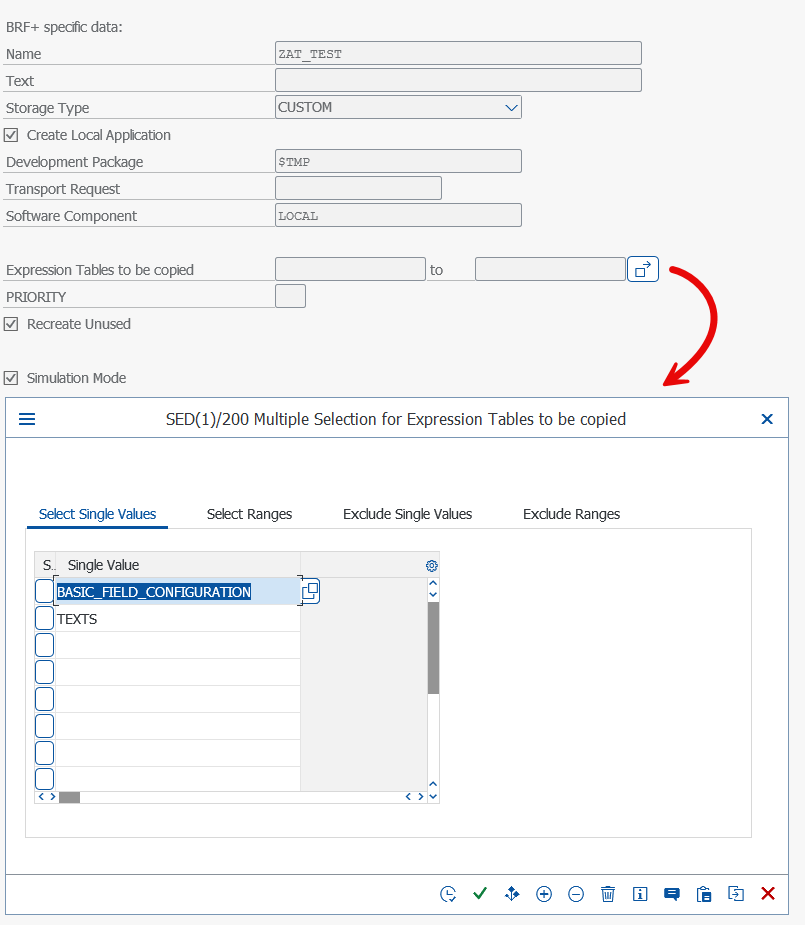Click the delete line minus icon
This screenshot has height=925, width=805.
[576, 894]
